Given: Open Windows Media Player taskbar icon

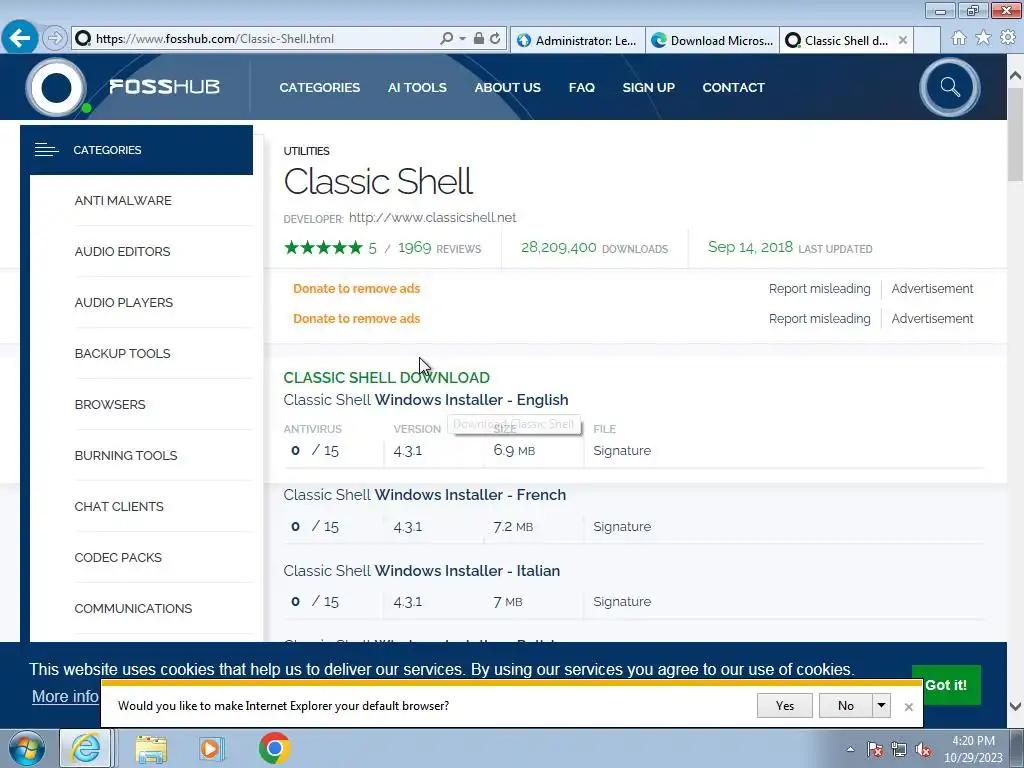Looking at the screenshot, I should (212, 748).
